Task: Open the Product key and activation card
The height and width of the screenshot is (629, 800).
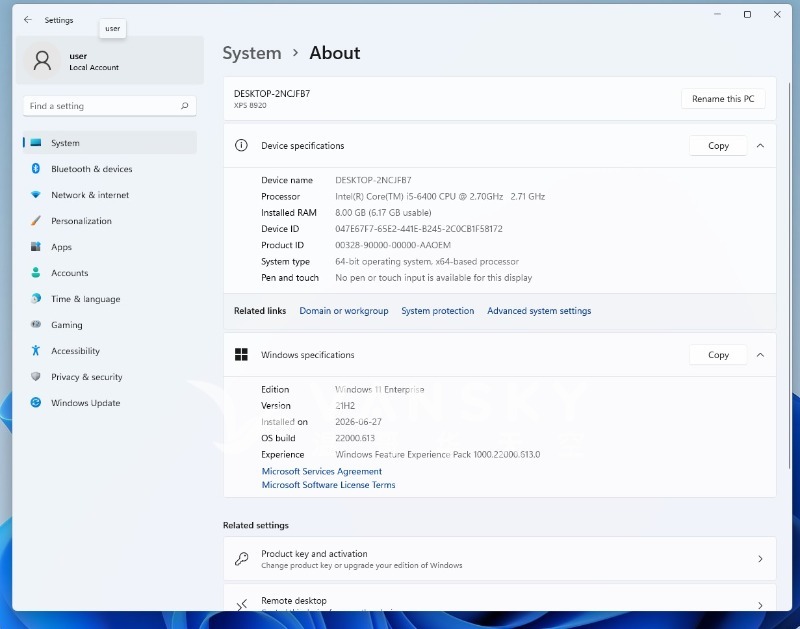Action: [x=499, y=559]
